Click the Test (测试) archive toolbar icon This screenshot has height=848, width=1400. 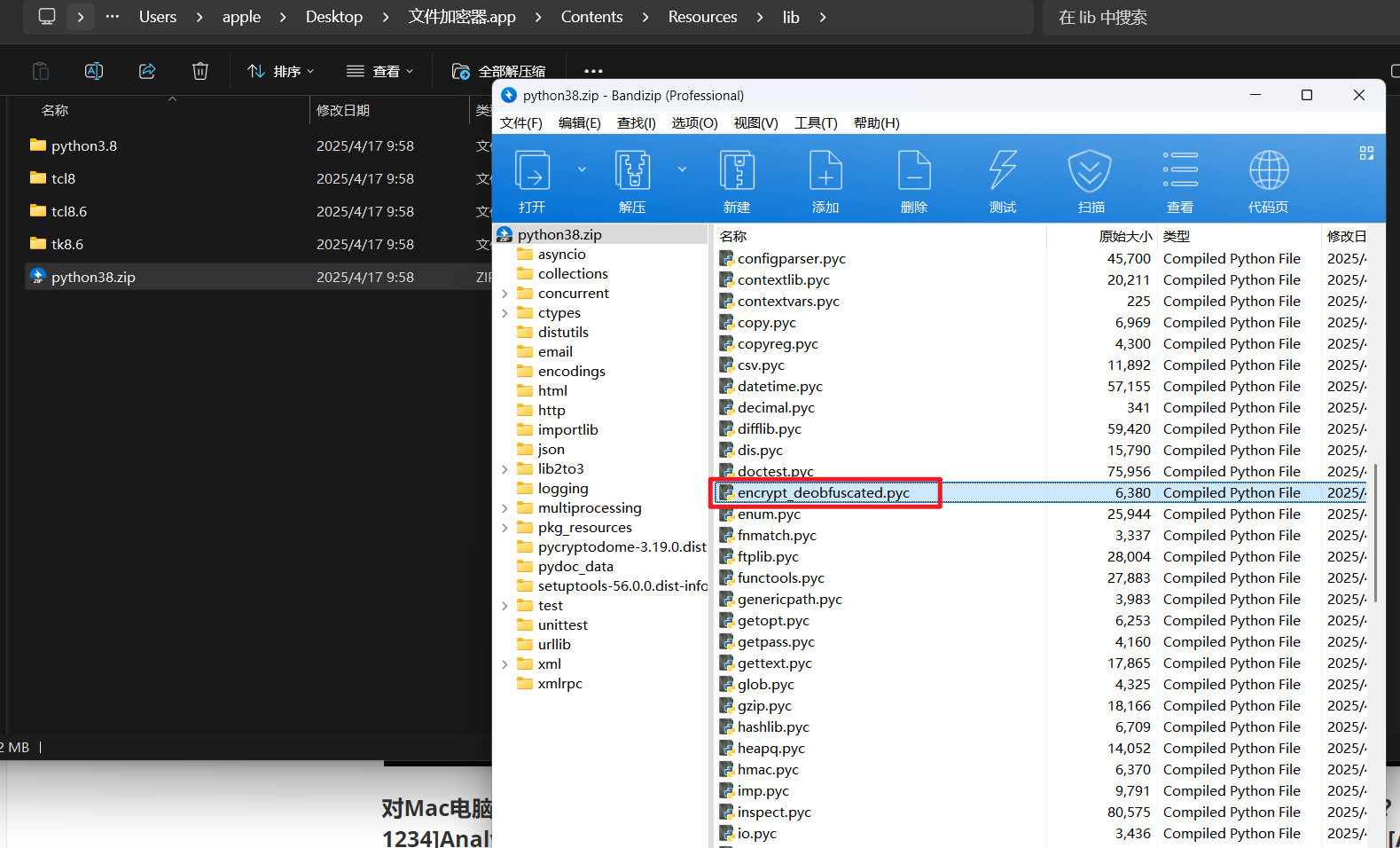point(1003,170)
